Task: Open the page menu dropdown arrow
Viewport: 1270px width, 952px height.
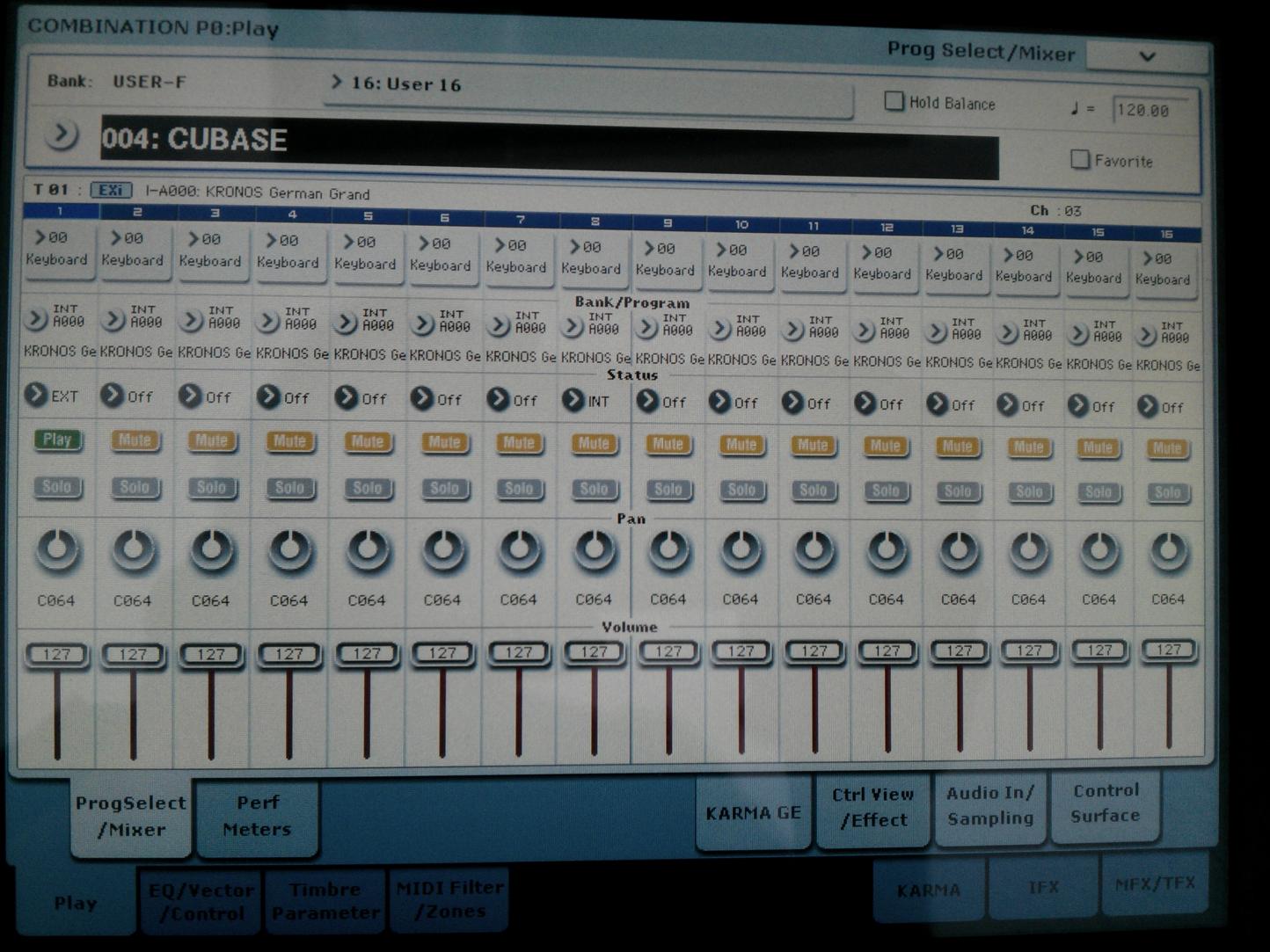Action: click(1147, 56)
